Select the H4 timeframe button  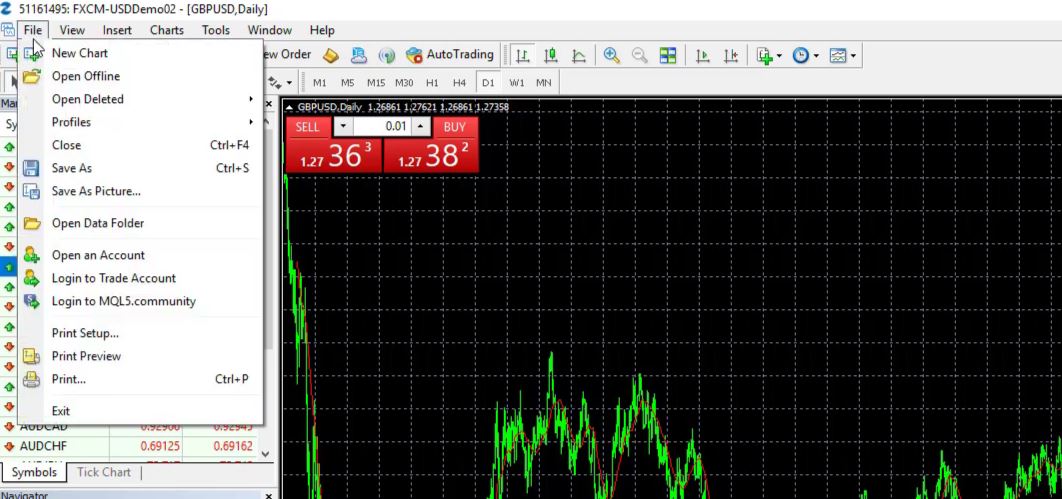(x=459, y=83)
